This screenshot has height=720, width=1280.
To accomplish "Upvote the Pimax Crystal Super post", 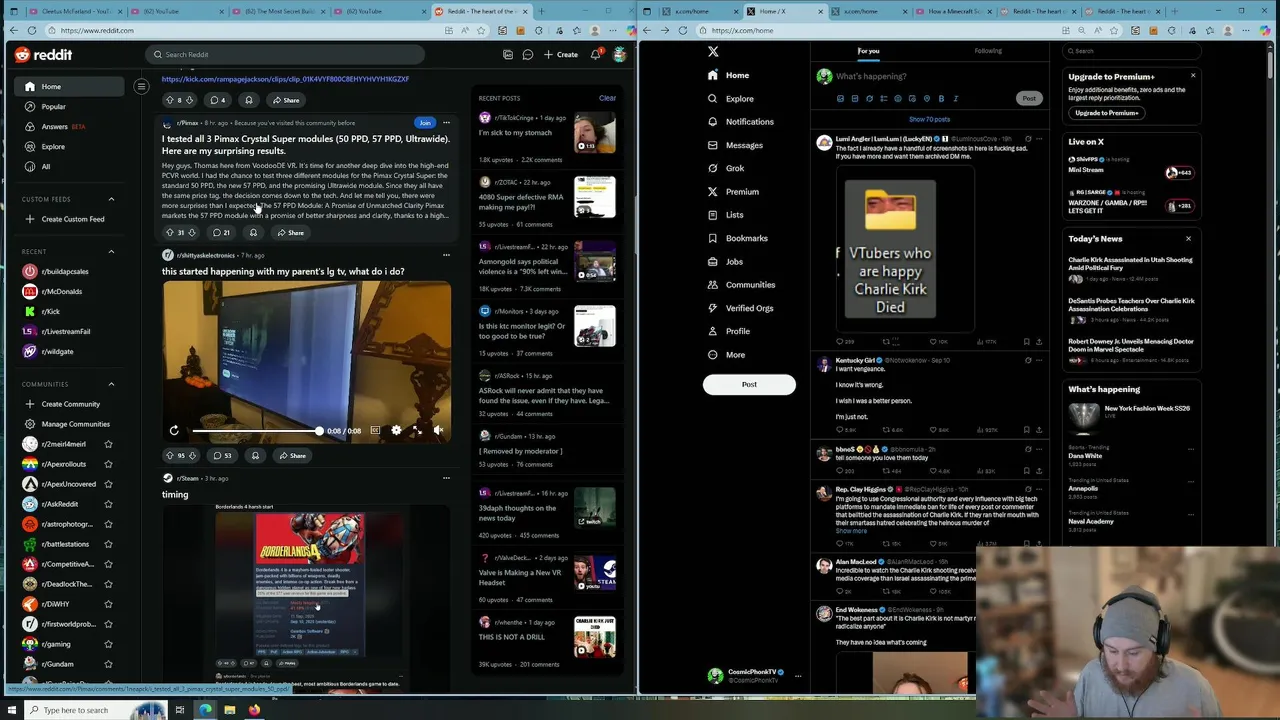I will [x=169, y=232].
